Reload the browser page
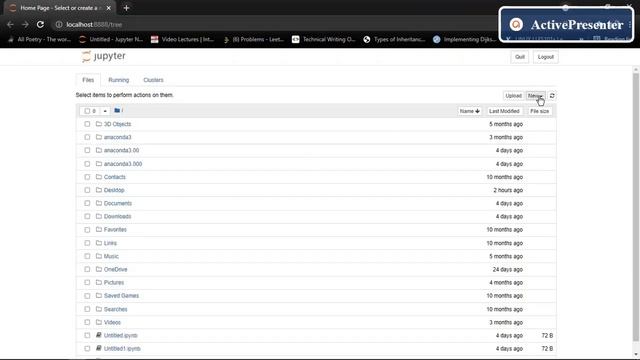Screen dimensions: 640x360 coord(40,24)
